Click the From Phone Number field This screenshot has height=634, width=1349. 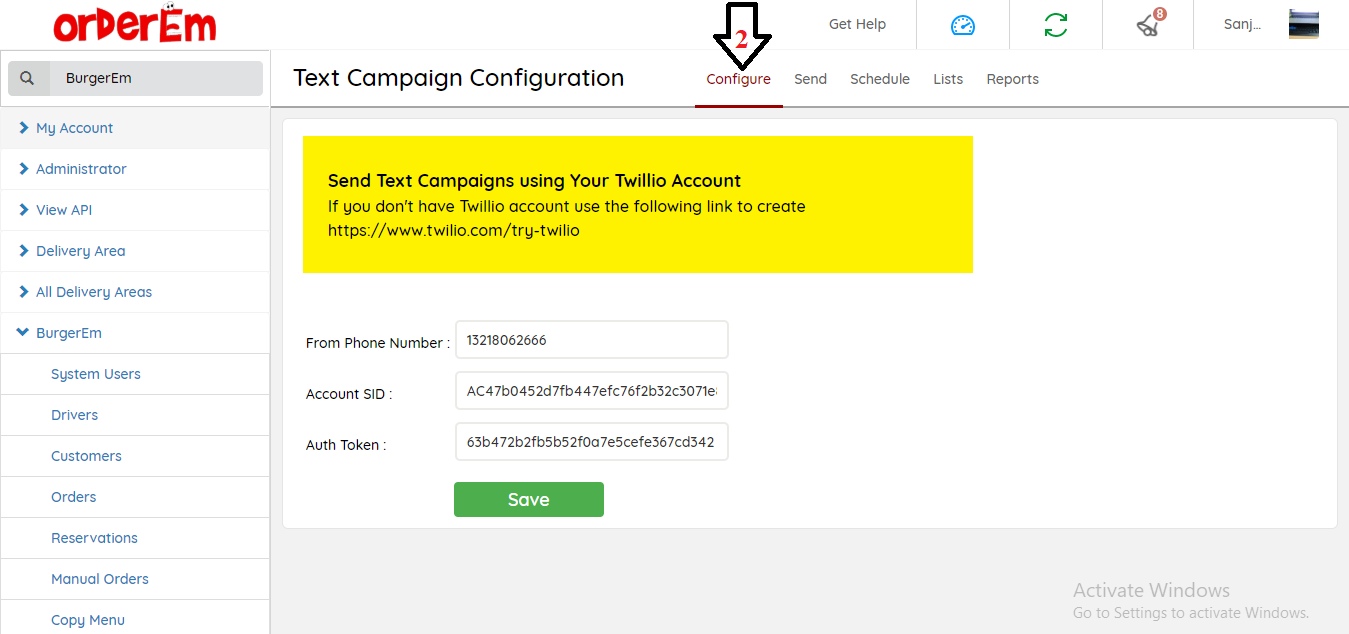tap(591, 340)
